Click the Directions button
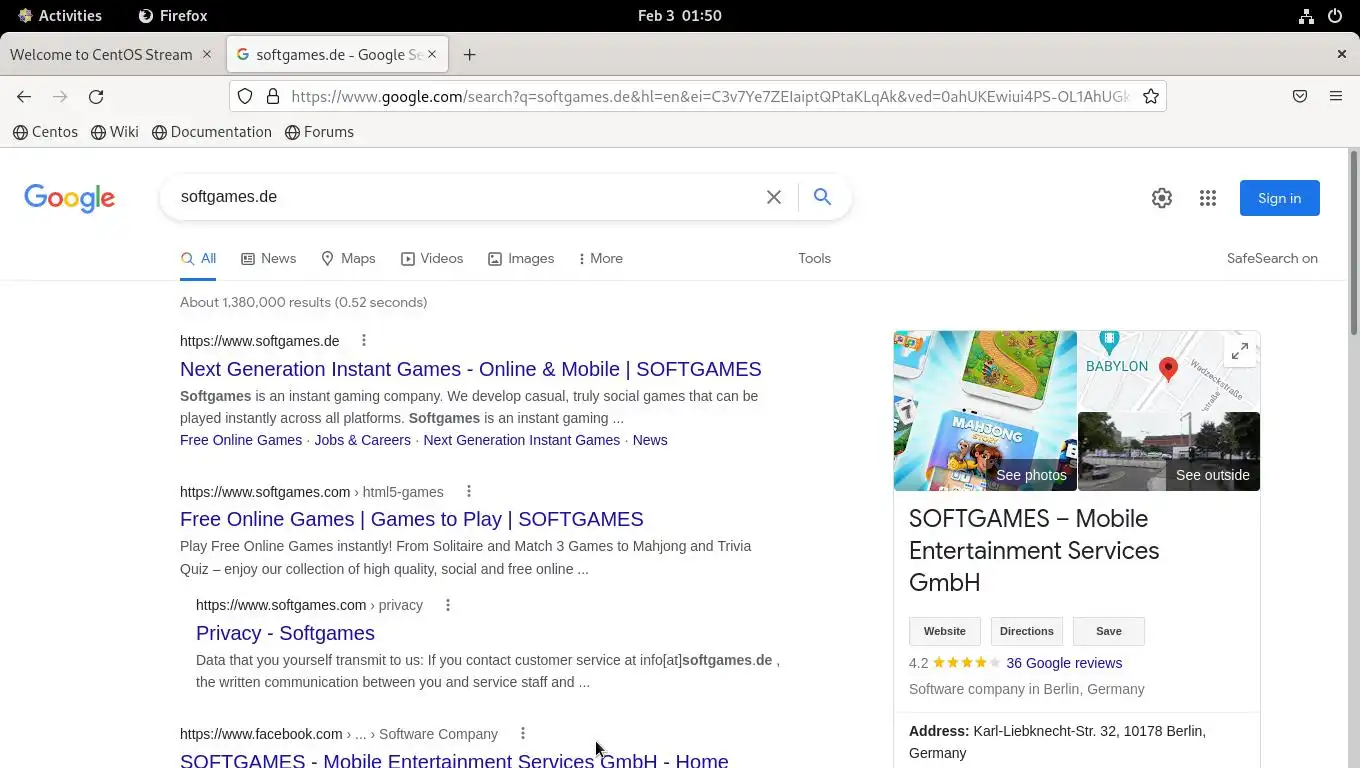 [x=1027, y=631]
